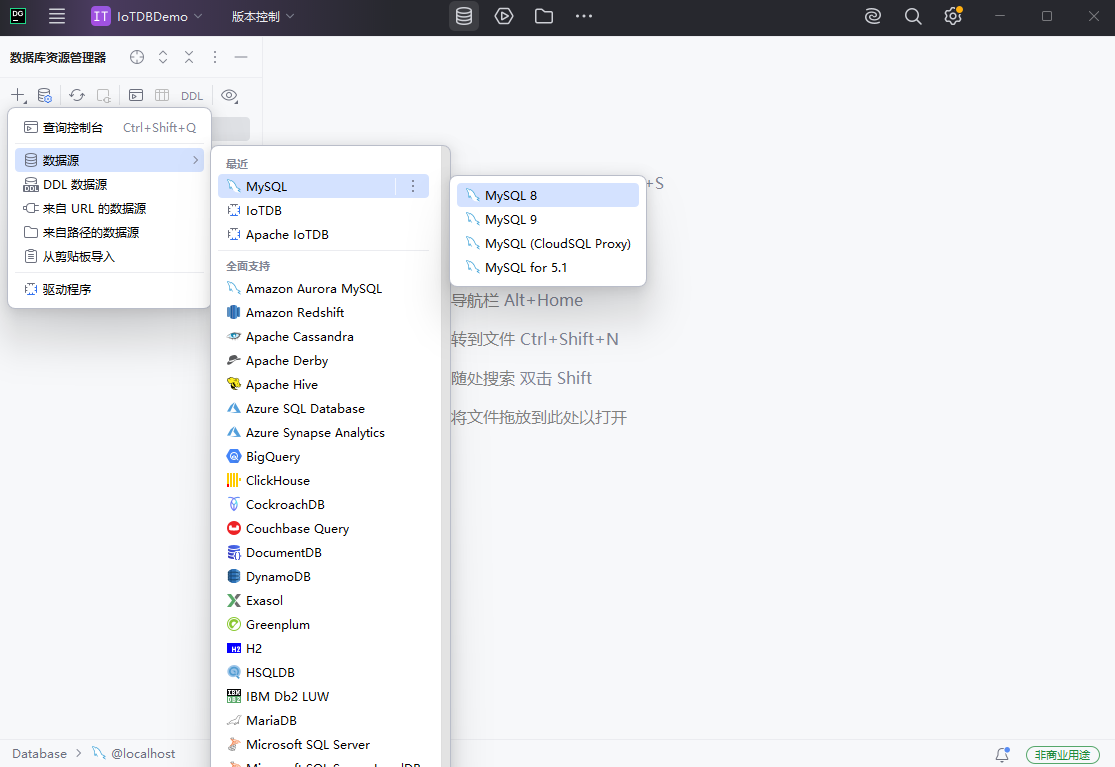
Task: Choose Apache Cassandra from data source list
Action: [299, 337]
